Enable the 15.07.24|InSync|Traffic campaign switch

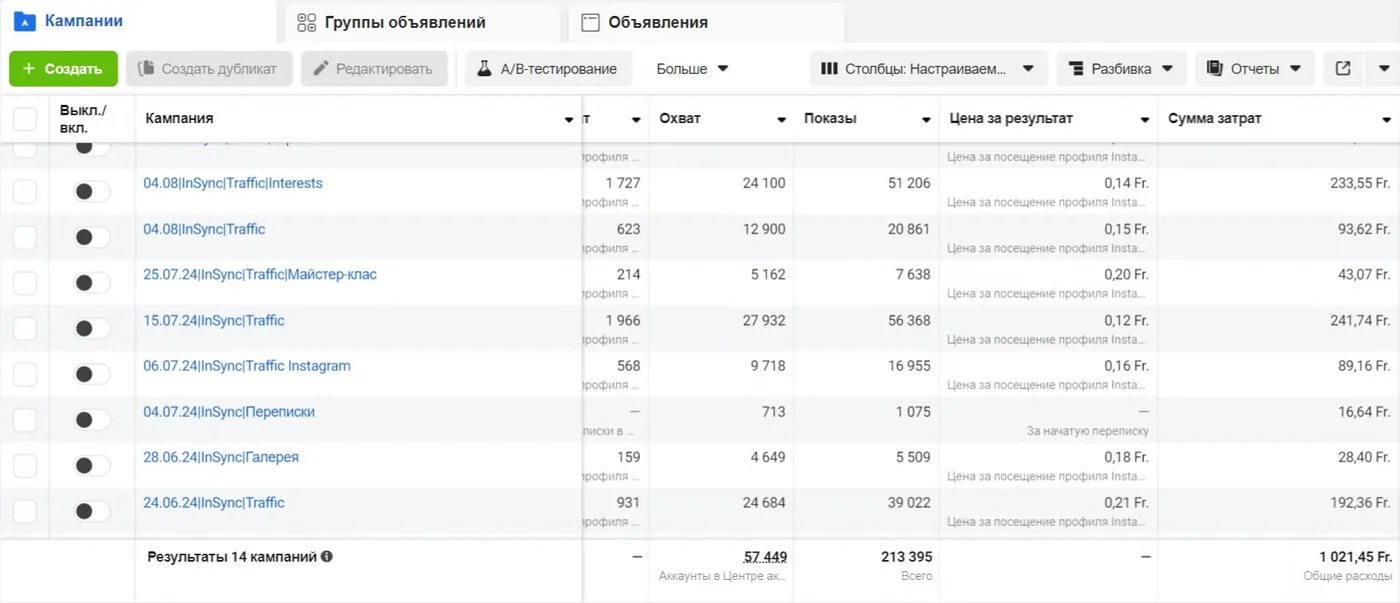tap(92, 328)
